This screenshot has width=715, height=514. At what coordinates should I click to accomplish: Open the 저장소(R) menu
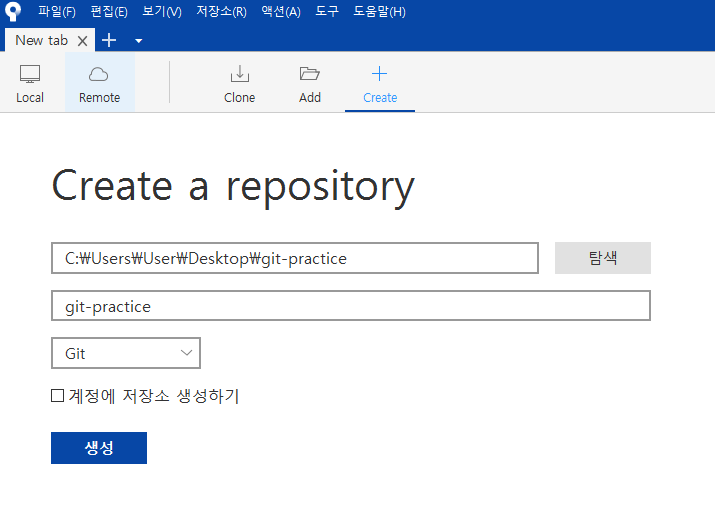click(222, 11)
